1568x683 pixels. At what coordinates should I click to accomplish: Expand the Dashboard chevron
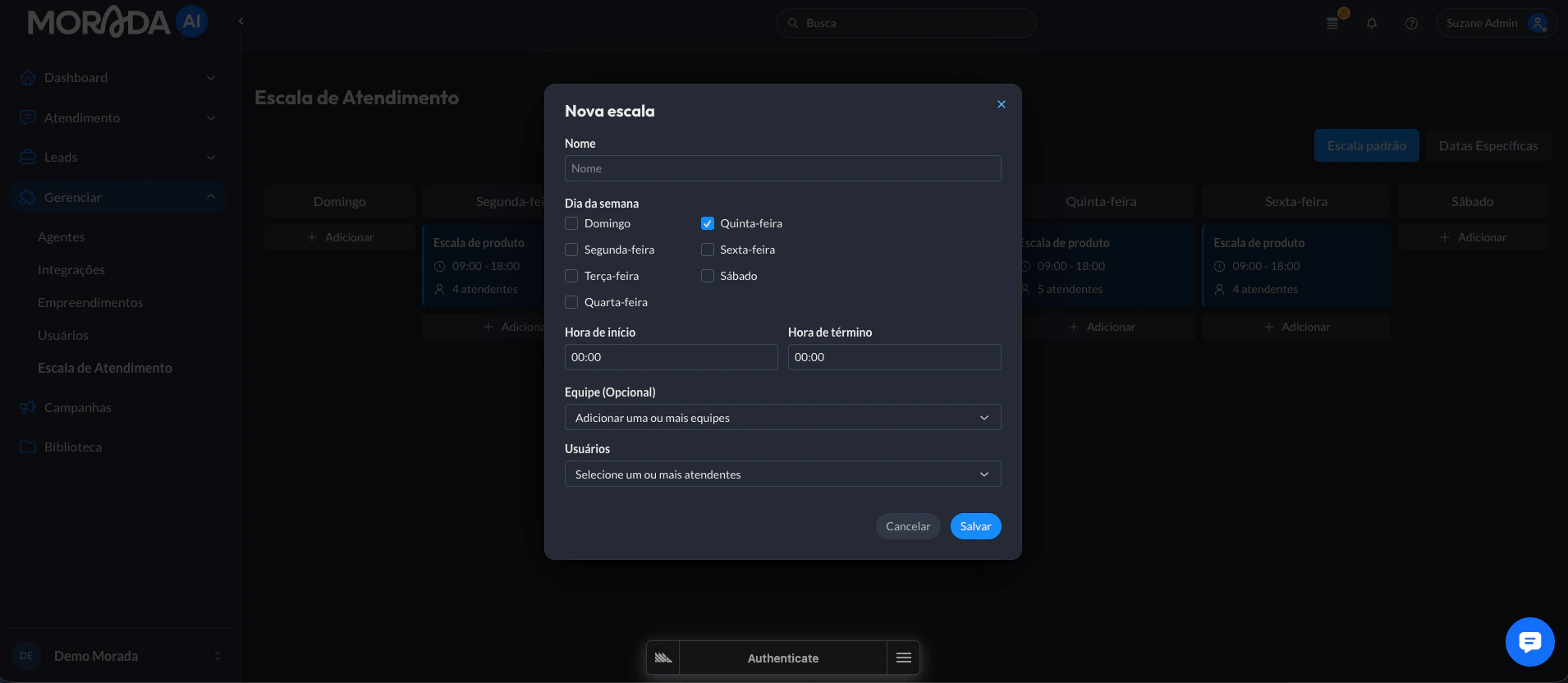pyautogui.click(x=211, y=78)
